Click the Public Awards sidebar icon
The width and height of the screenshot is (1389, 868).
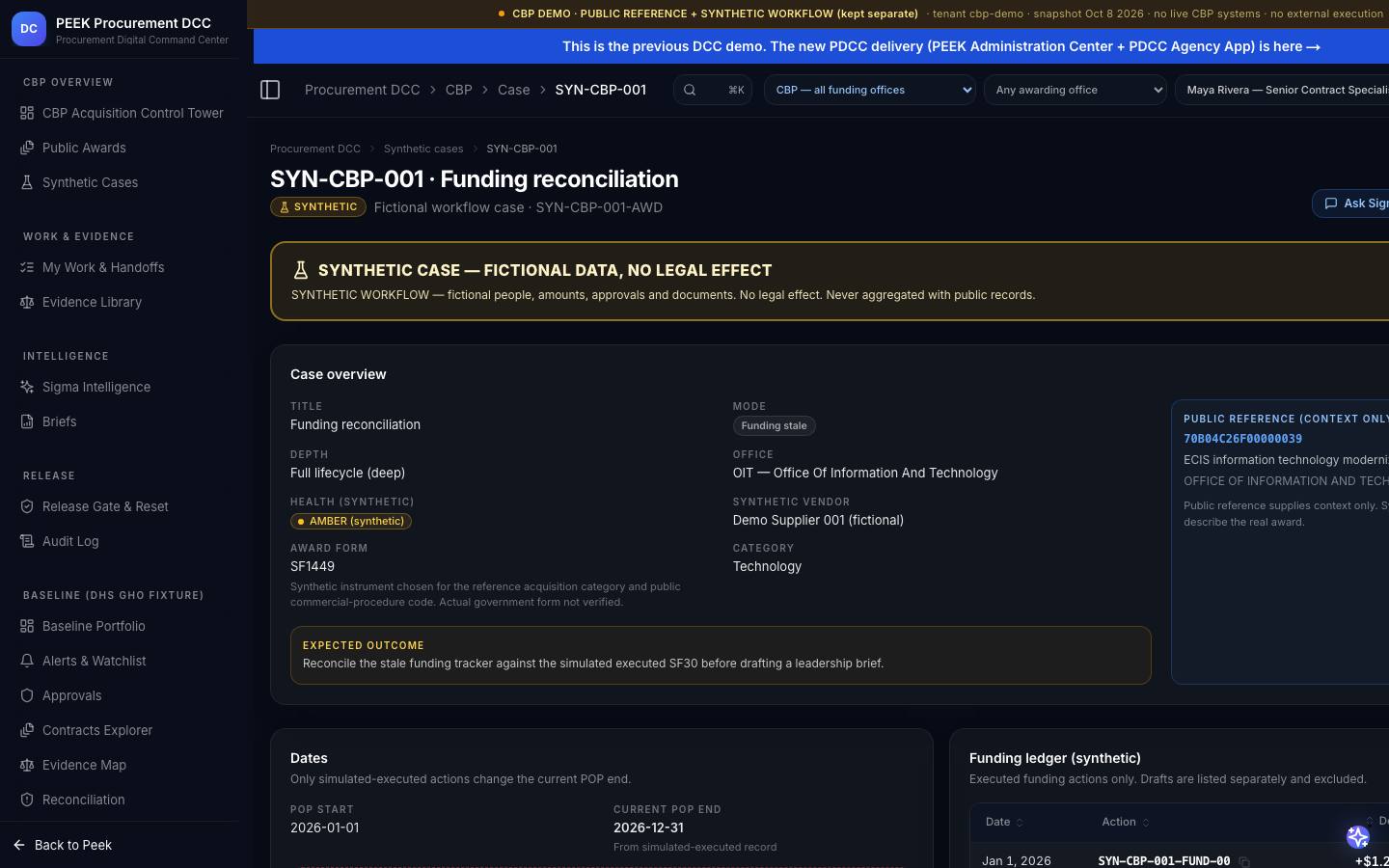pyautogui.click(x=27, y=148)
